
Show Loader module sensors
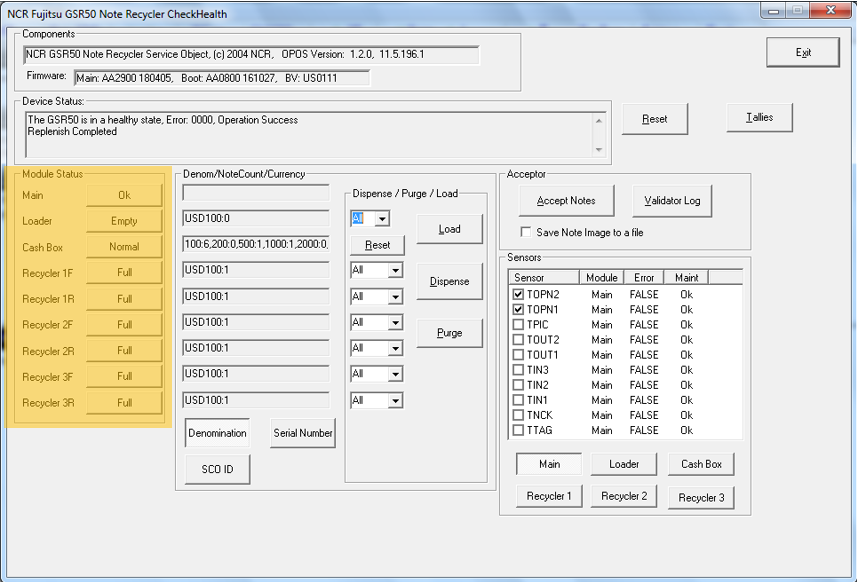(x=624, y=464)
